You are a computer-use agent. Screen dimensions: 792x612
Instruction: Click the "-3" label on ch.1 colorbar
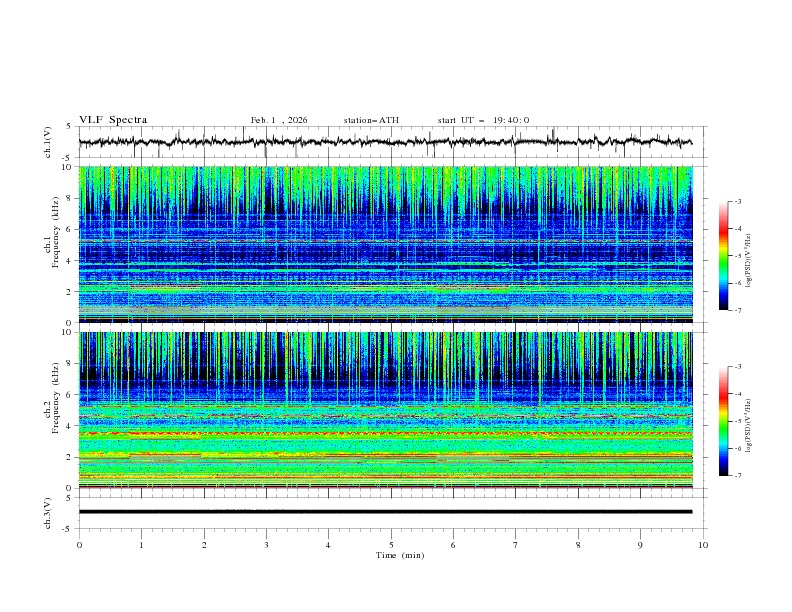pyautogui.click(x=737, y=201)
